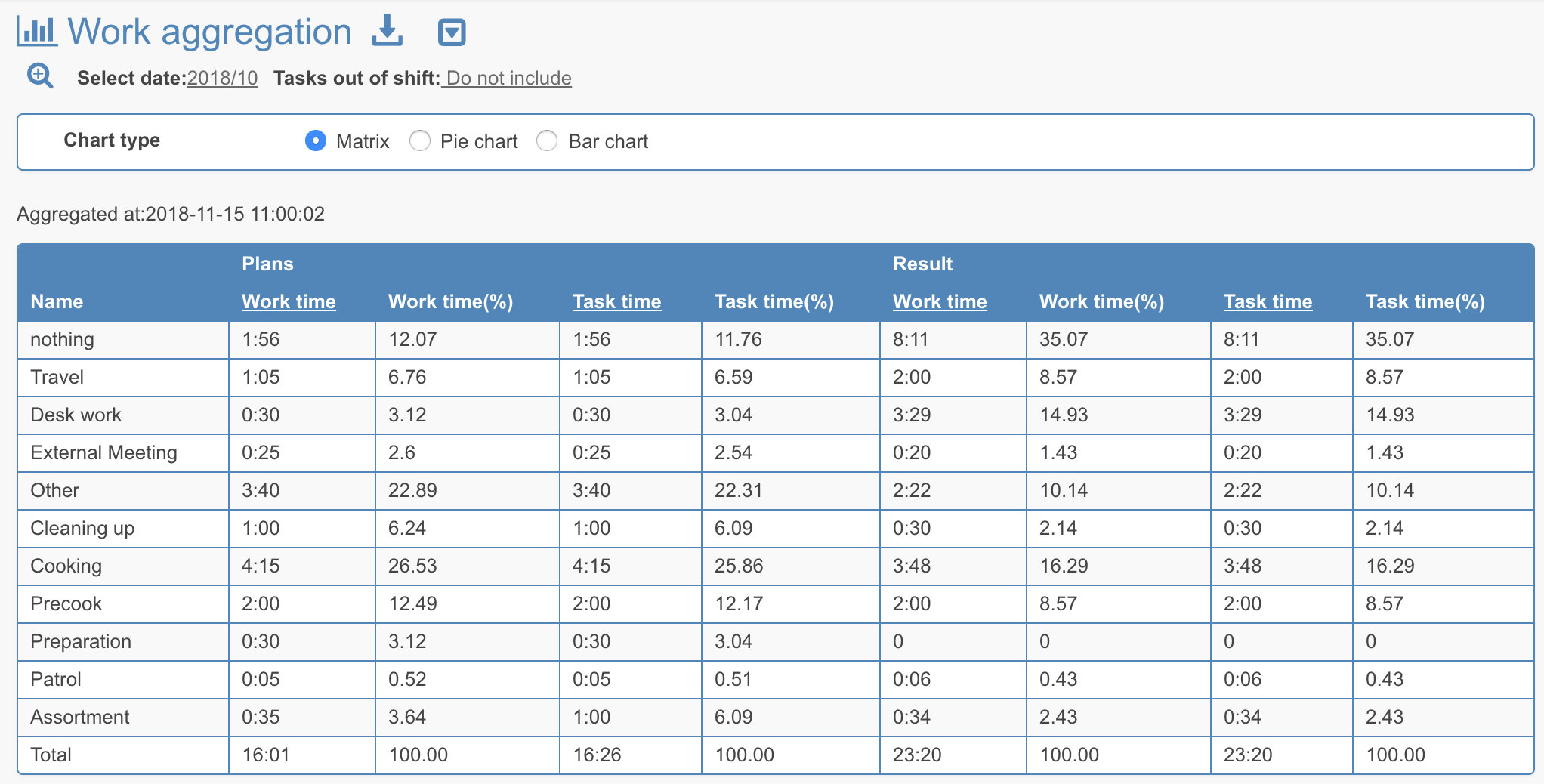Sort by Plans Work time column
The width and height of the screenshot is (1544, 784).
pos(289,301)
